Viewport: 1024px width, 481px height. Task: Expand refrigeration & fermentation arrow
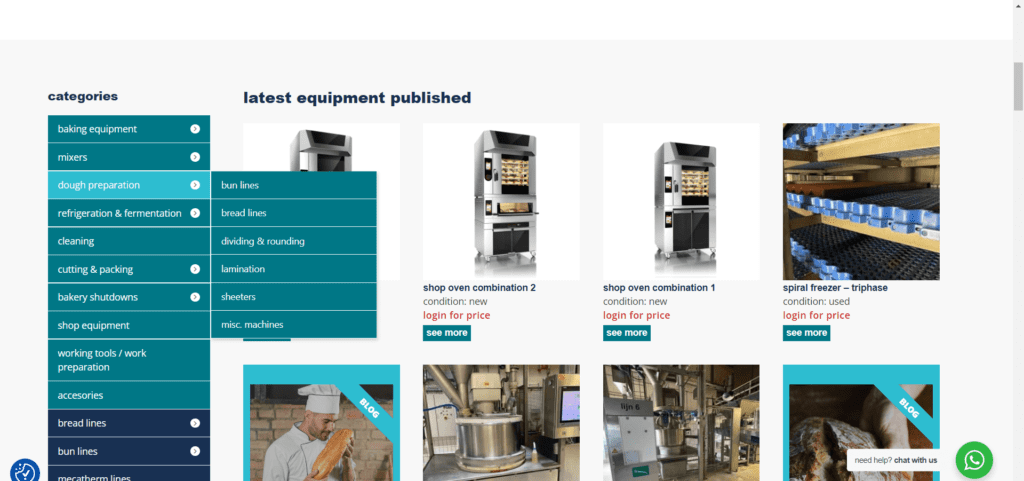pyautogui.click(x=195, y=213)
